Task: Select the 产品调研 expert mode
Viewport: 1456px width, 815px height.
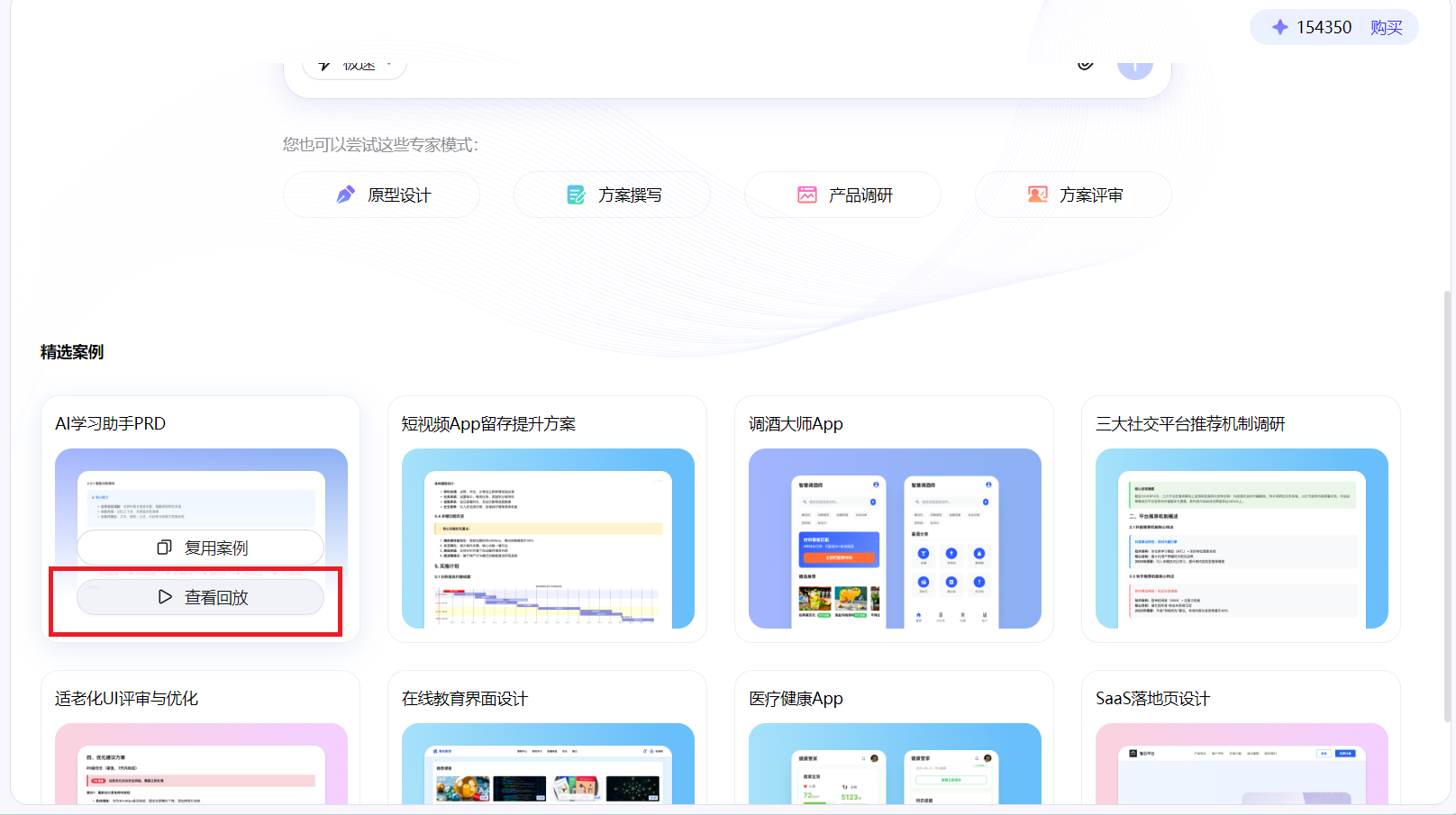Action: point(843,195)
